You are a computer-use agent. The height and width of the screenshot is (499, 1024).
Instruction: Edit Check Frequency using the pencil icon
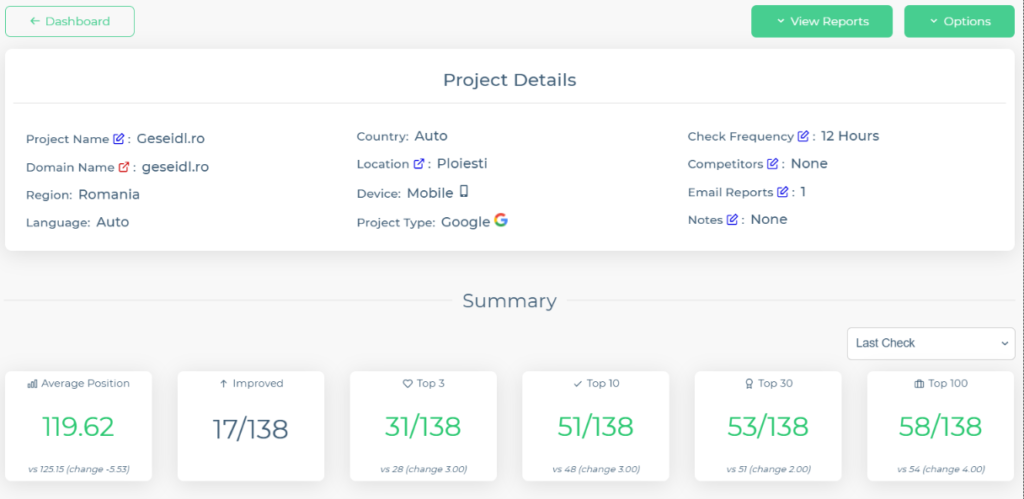[x=803, y=136]
